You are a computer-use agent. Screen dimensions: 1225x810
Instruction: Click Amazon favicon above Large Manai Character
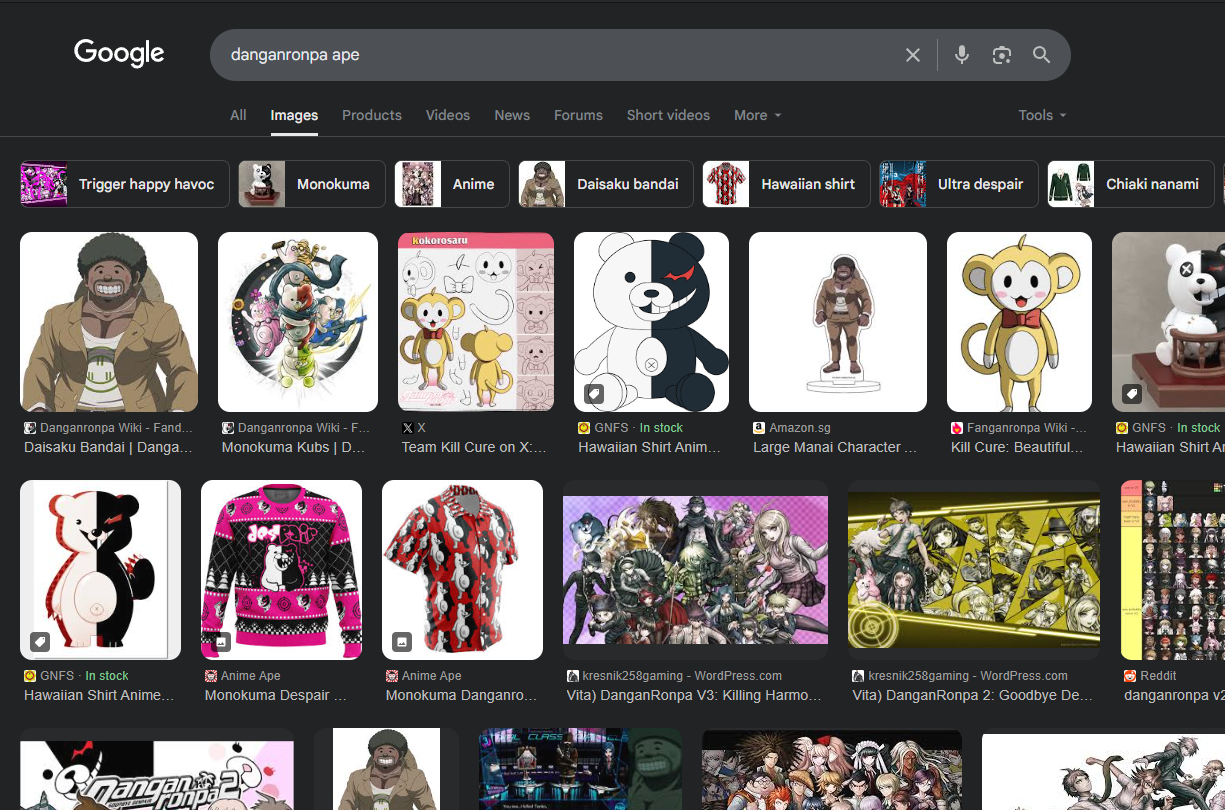759,427
